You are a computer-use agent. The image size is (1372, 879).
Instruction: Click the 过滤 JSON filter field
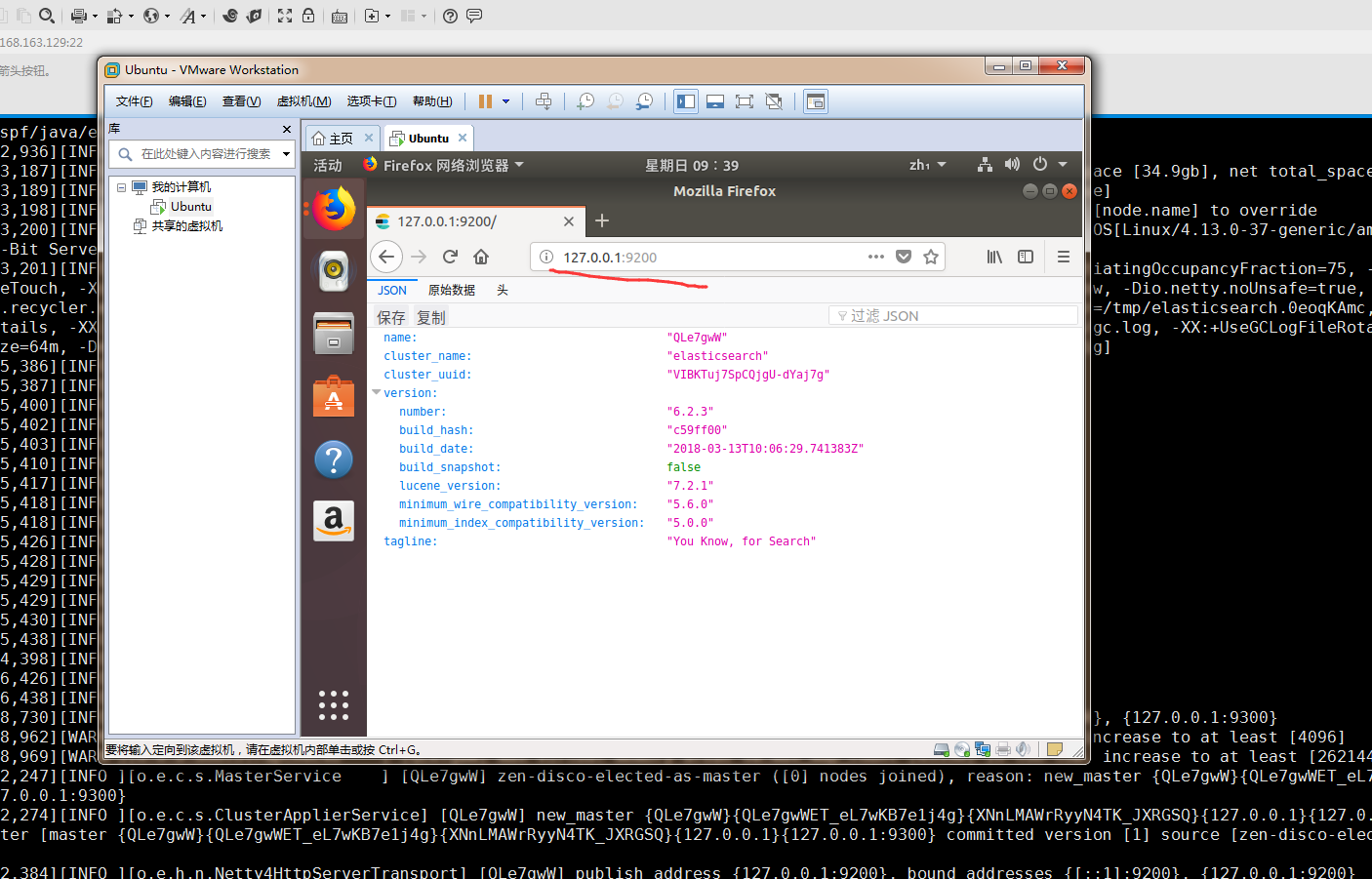pos(953,316)
